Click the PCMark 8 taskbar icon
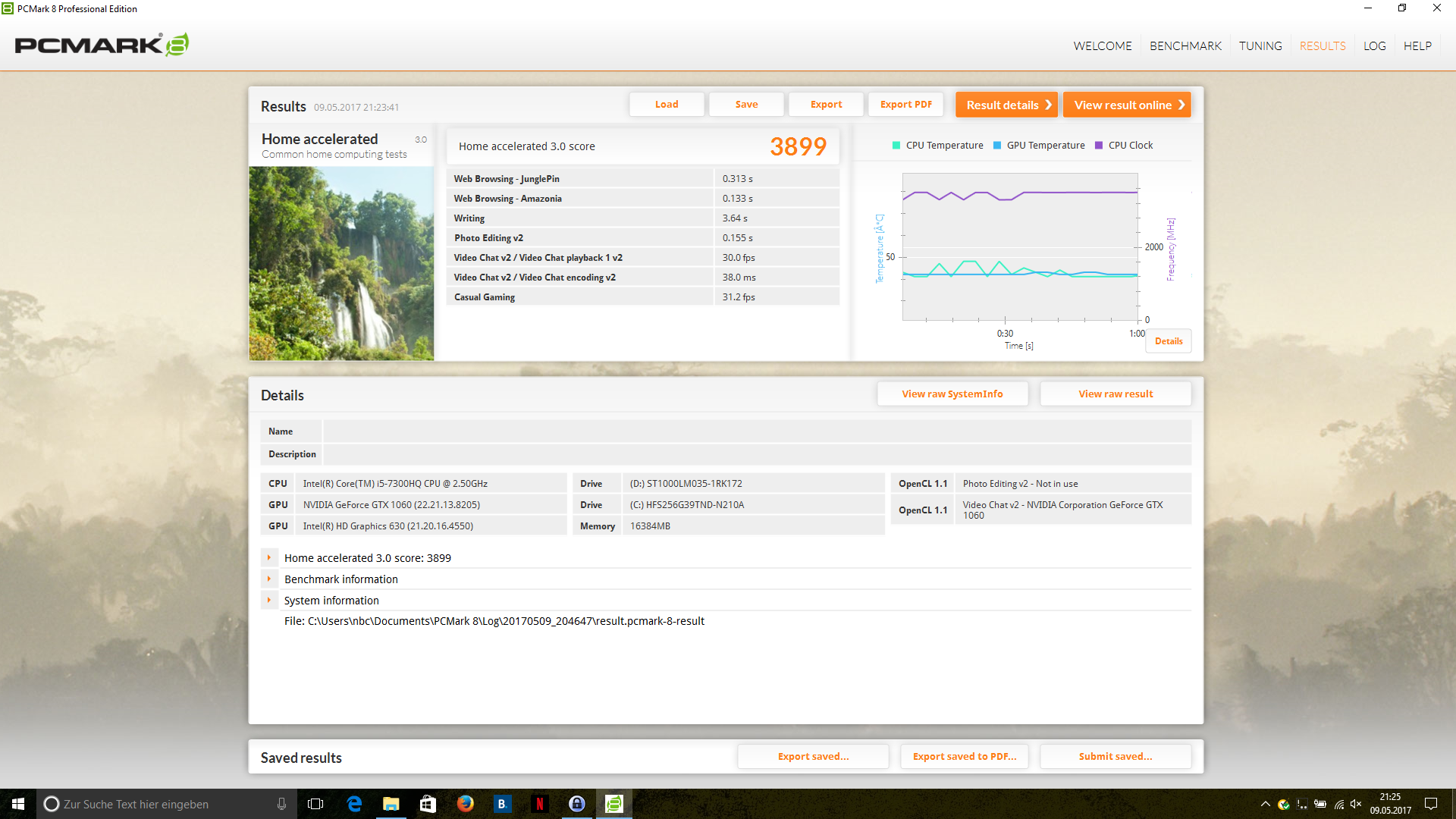Viewport: 1456px width, 819px height. [x=614, y=804]
